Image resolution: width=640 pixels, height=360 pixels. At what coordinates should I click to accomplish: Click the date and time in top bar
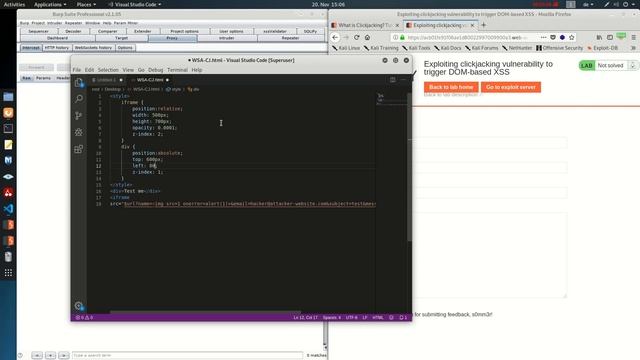pyautogui.click(x=328, y=4)
